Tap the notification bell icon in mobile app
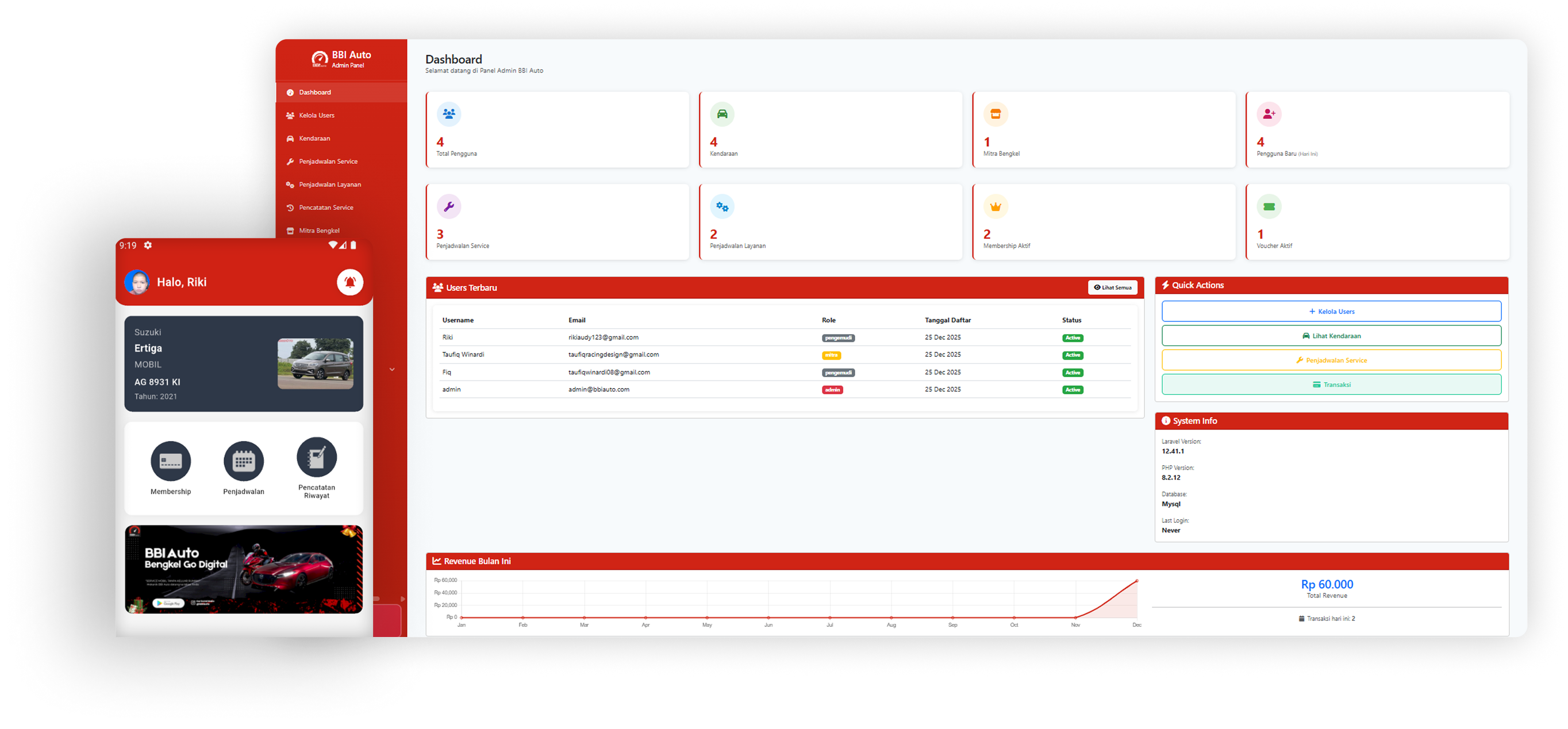The width and height of the screenshot is (1568, 729). point(350,281)
